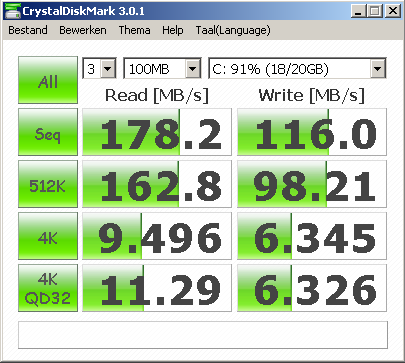Close the CrystalDiskMark window
Image resolution: width=405 pixels, height=363 pixels.
[393, 11]
